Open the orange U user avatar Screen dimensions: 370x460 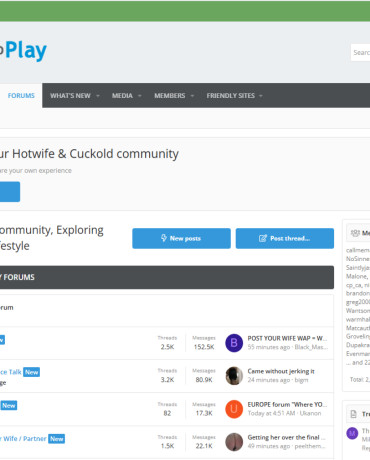pyautogui.click(x=234, y=409)
